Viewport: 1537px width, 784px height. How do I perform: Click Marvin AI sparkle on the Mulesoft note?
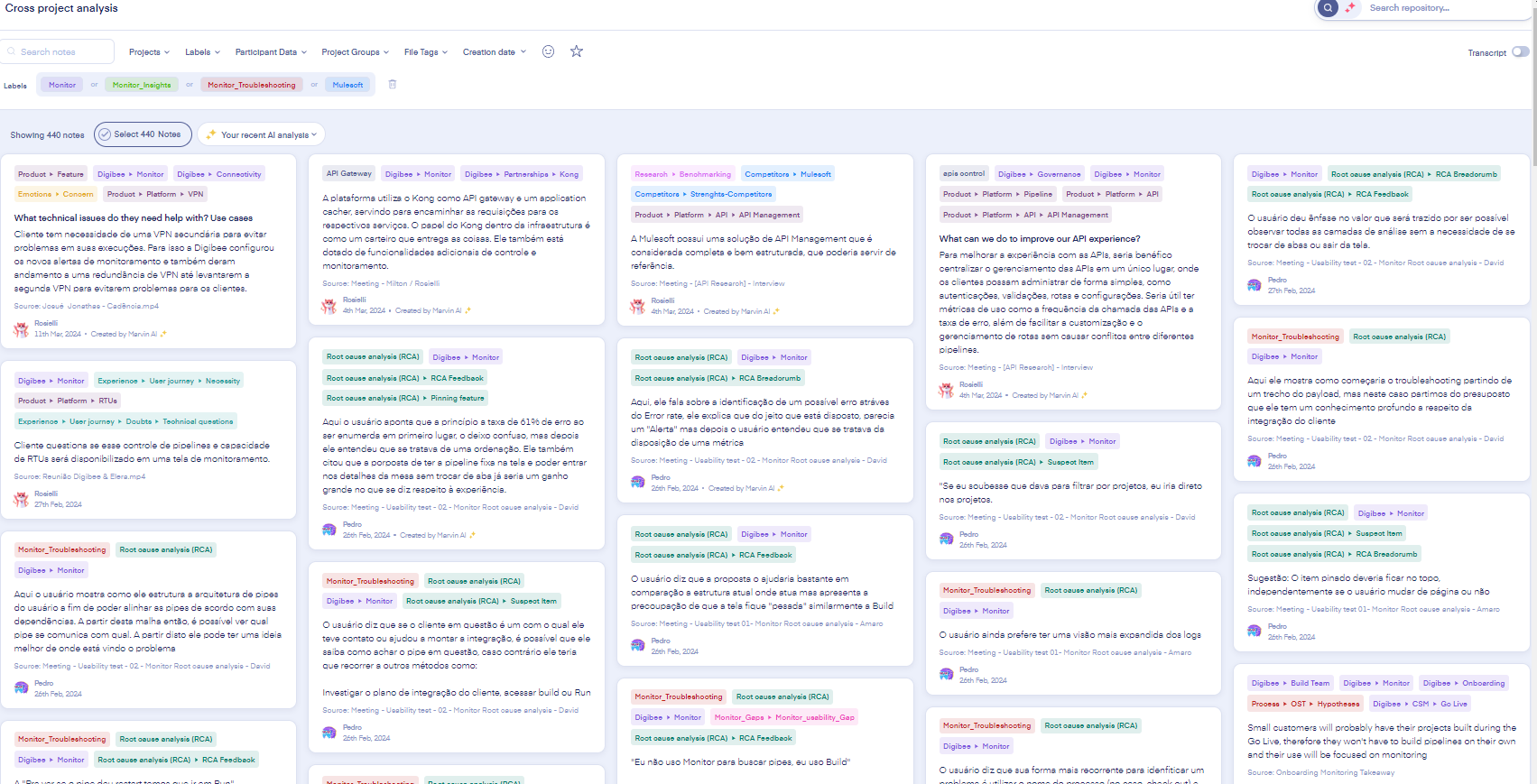pos(776,311)
